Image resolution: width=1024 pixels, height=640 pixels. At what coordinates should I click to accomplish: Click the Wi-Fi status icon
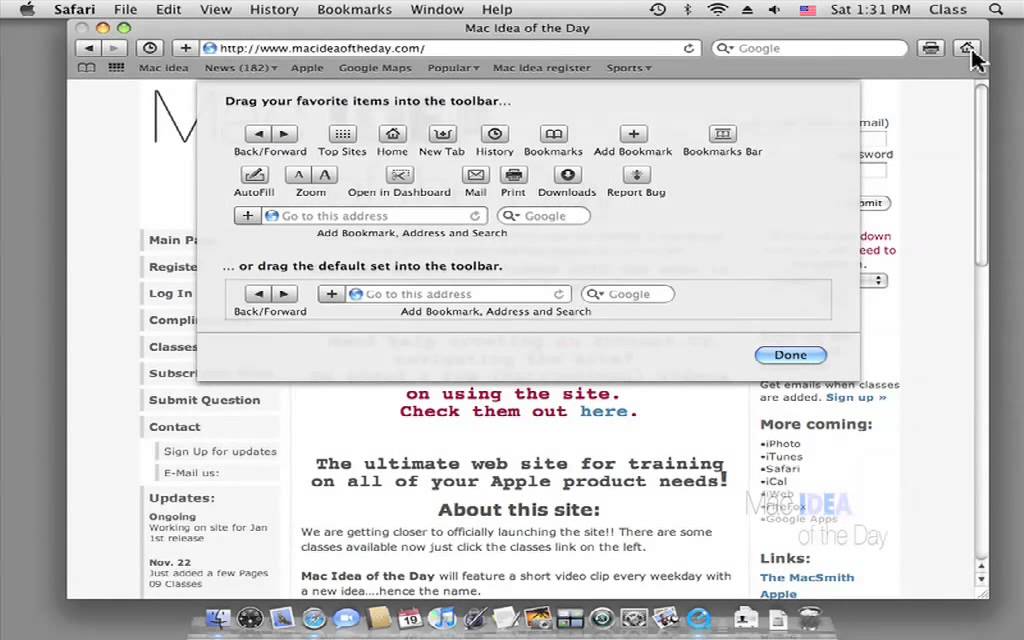click(x=718, y=10)
